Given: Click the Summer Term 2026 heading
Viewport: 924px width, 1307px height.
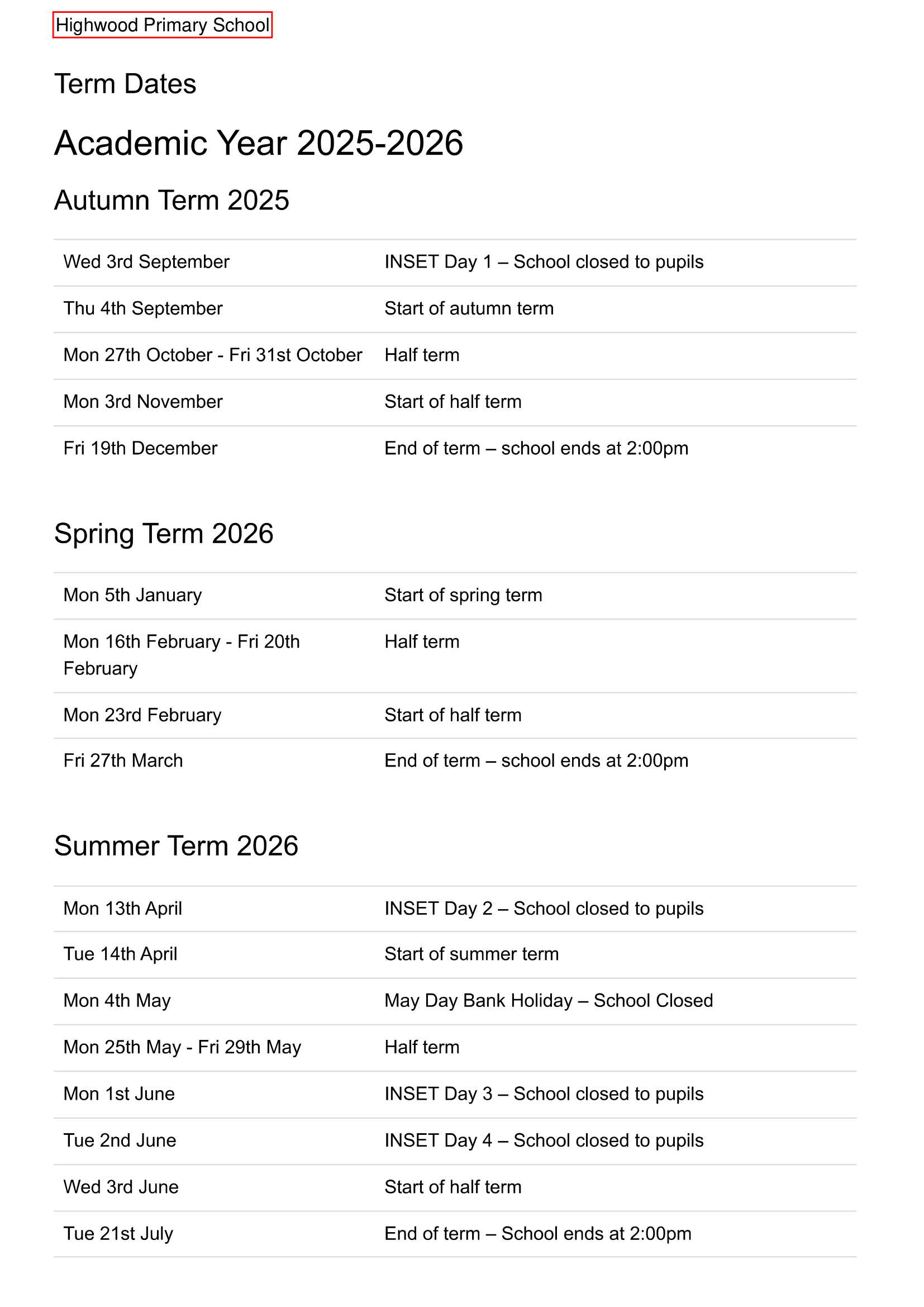Looking at the screenshot, I should click(x=176, y=845).
